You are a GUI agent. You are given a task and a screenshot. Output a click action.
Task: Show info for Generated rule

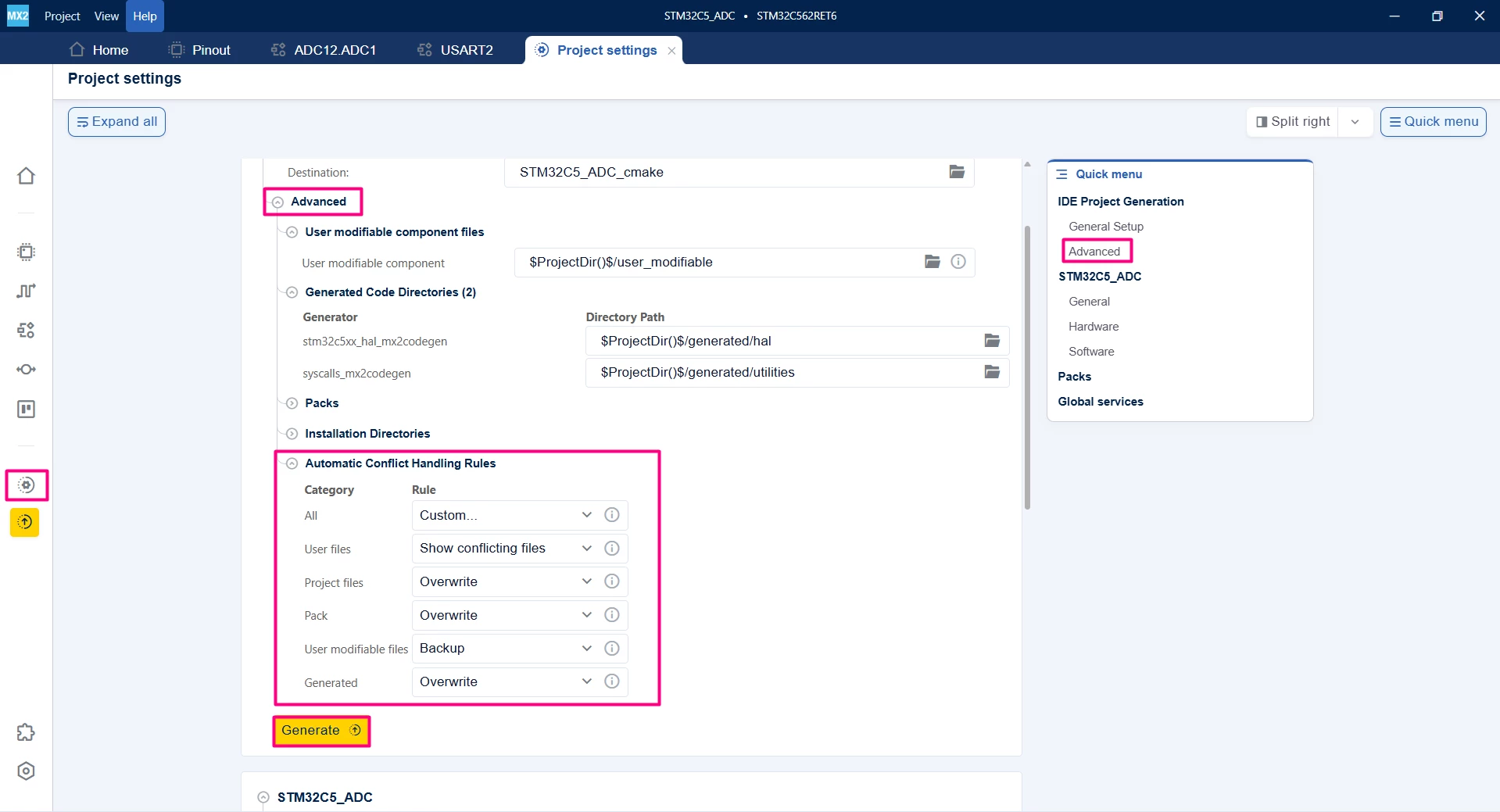[612, 681]
